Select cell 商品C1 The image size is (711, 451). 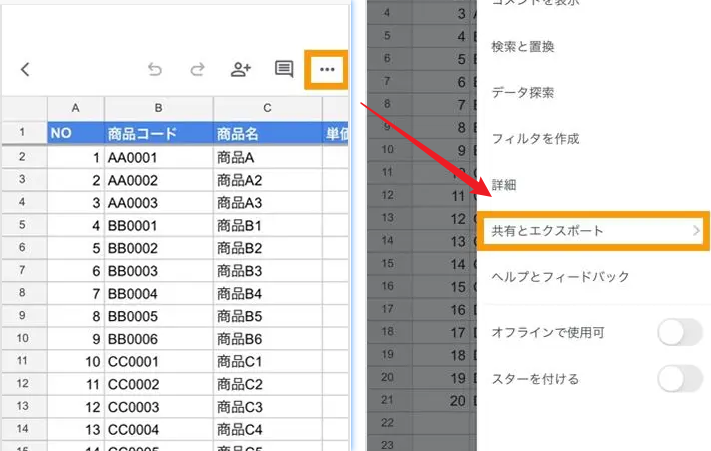pyautogui.click(x=268, y=361)
